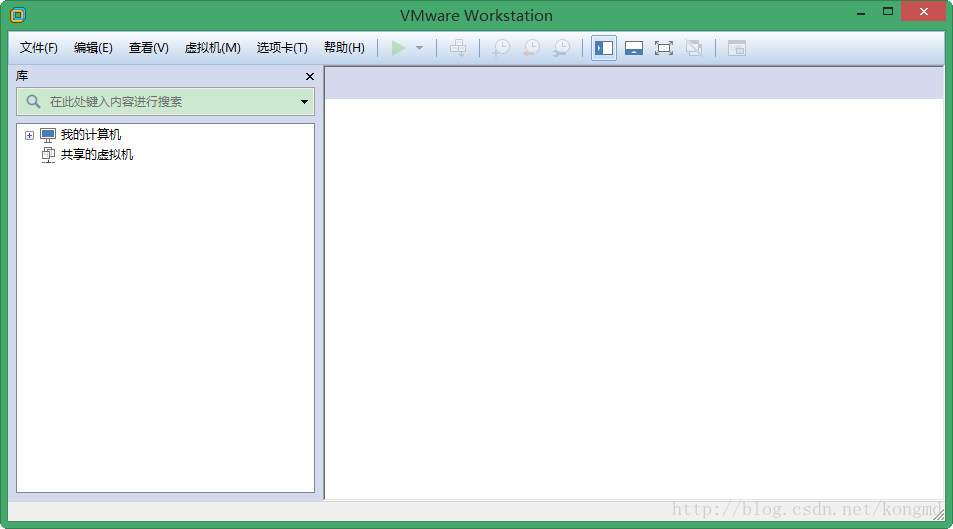Click the 我的计算机 monitor icon

[x=48, y=135]
